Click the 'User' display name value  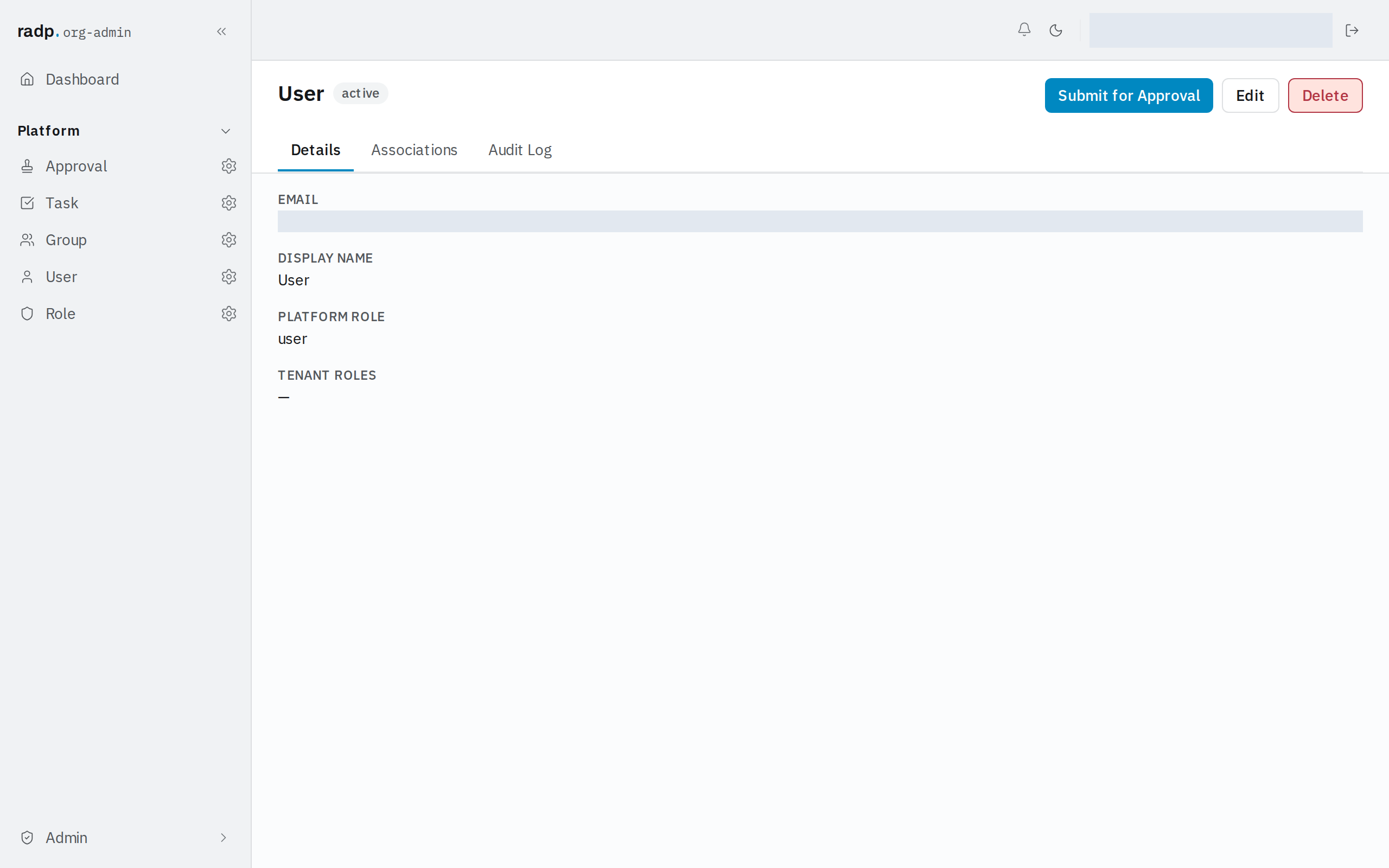point(294,280)
